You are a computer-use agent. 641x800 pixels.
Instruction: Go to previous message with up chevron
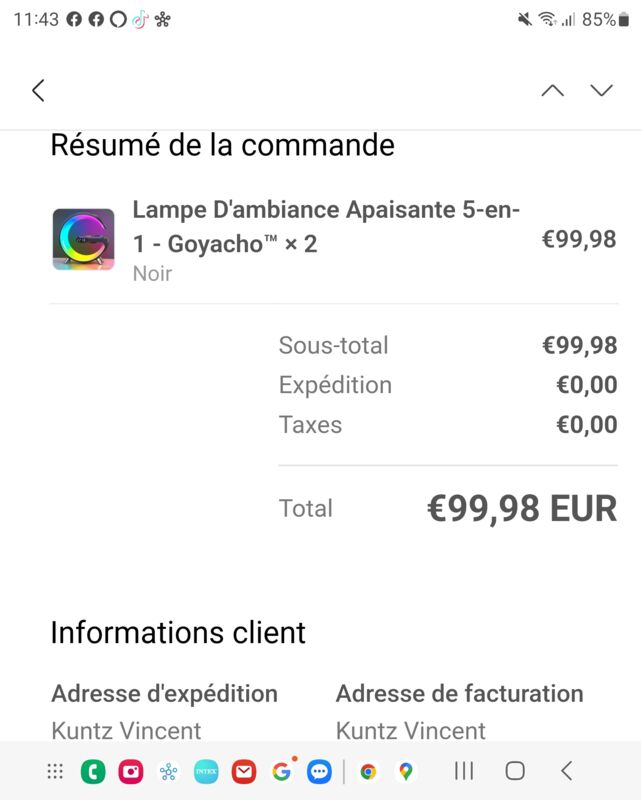point(553,91)
